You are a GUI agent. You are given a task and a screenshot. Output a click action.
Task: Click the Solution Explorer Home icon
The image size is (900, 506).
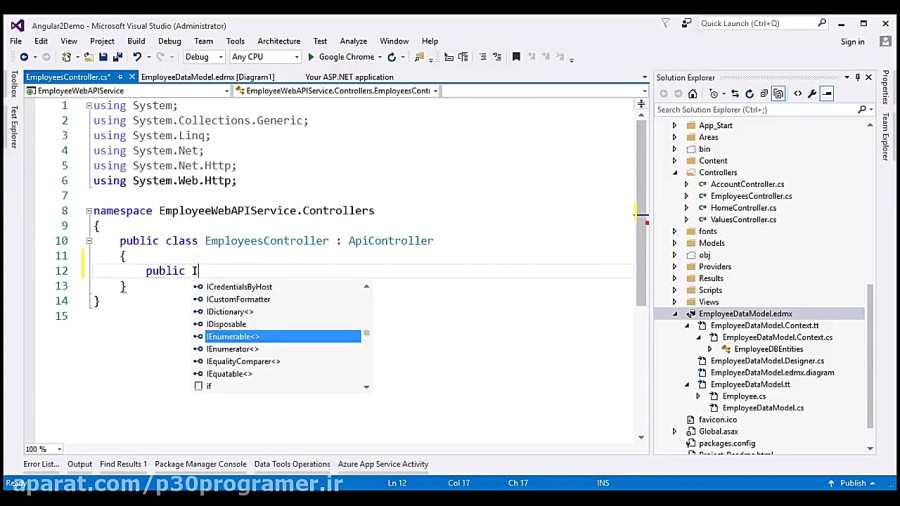point(693,94)
